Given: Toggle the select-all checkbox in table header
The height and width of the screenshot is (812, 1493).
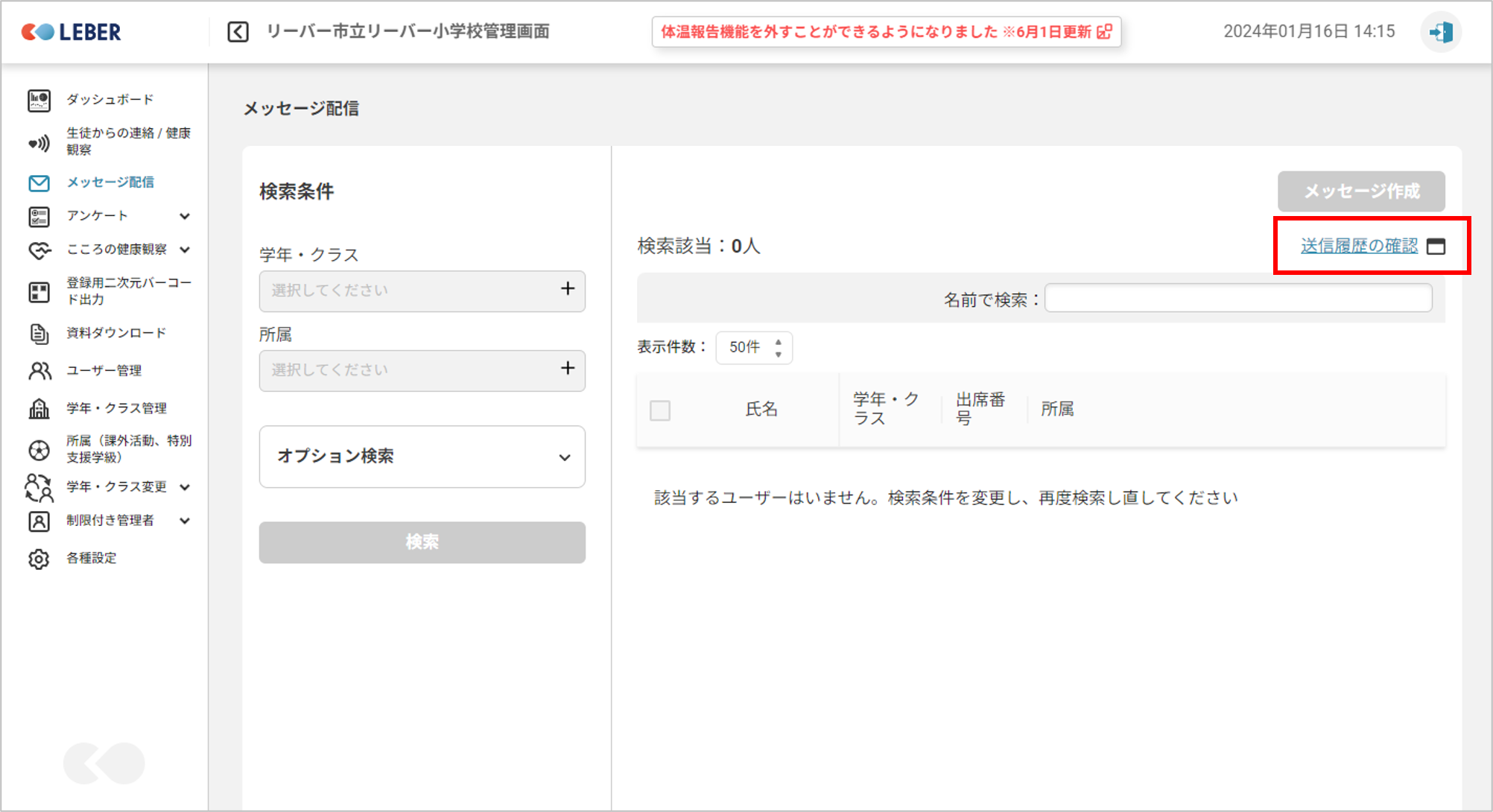Looking at the screenshot, I should click(x=660, y=410).
